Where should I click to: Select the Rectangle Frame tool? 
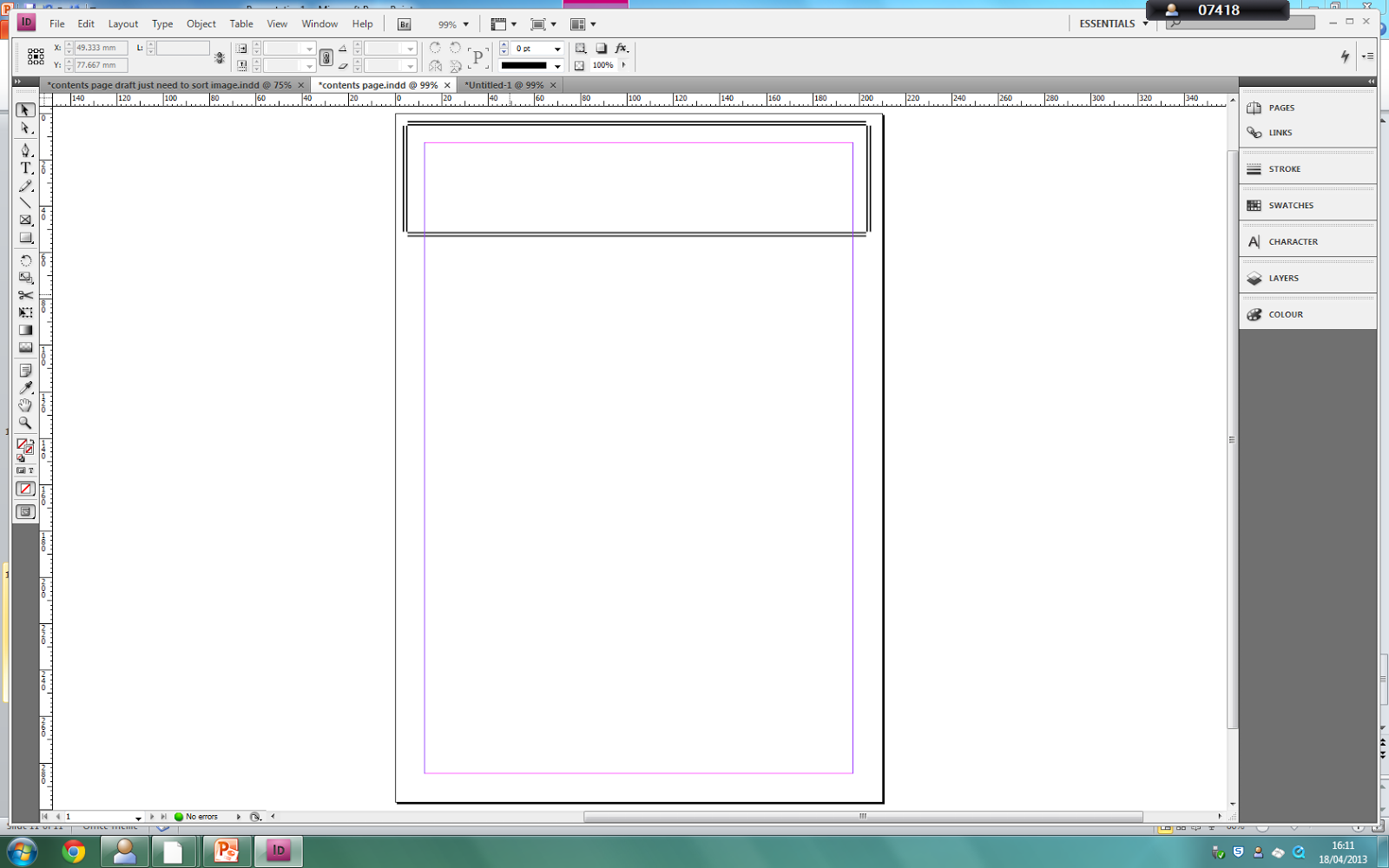[x=25, y=220]
